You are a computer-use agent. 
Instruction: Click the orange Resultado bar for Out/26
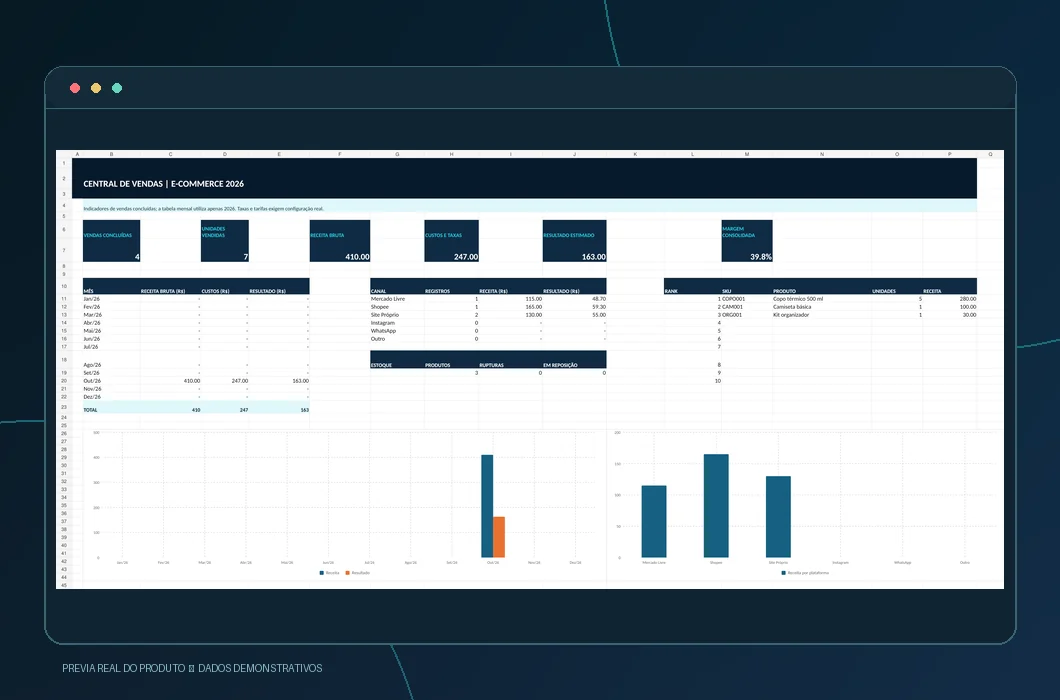[499, 537]
